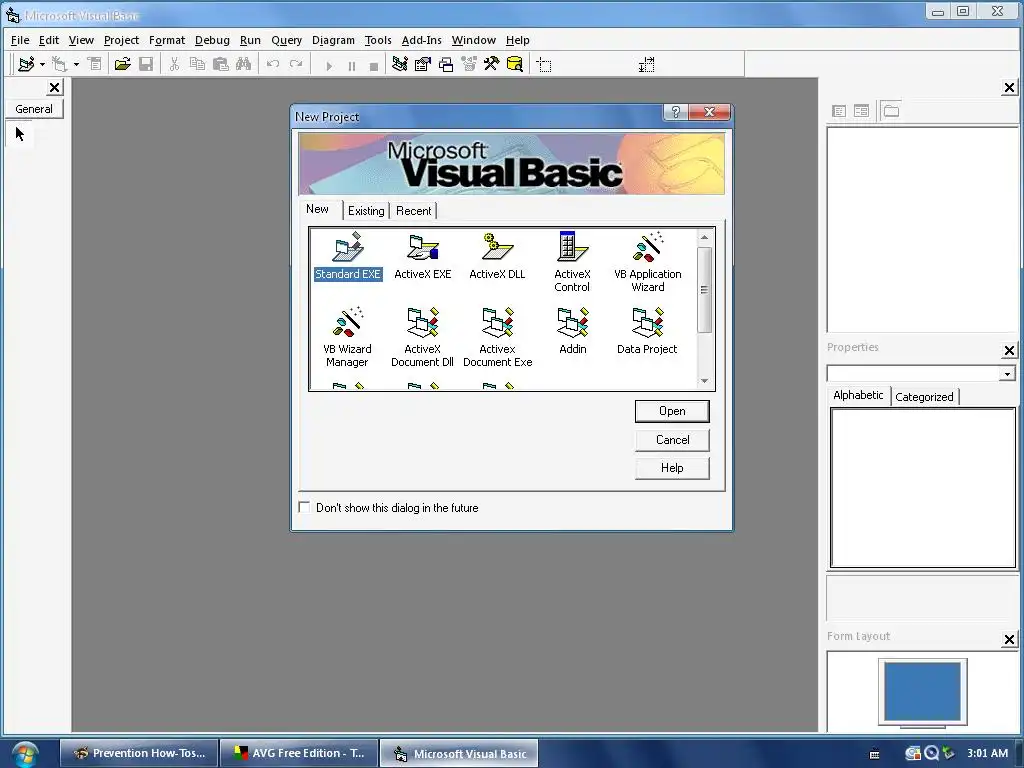Click the Find binoculars icon
The width and height of the screenshot is (1024, 768).
click(x=244, y=64)
